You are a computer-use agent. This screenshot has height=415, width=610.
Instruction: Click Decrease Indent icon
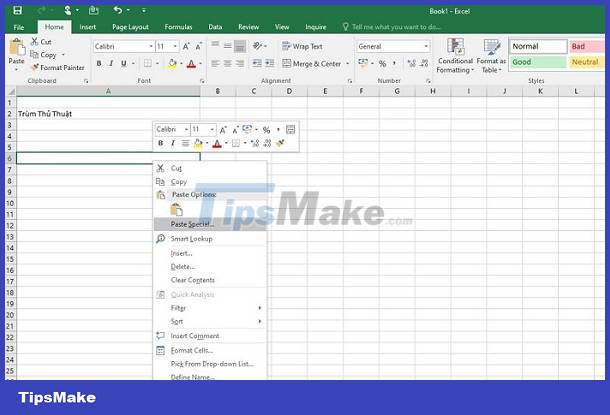pyautogui.click(x=257, y=63)
